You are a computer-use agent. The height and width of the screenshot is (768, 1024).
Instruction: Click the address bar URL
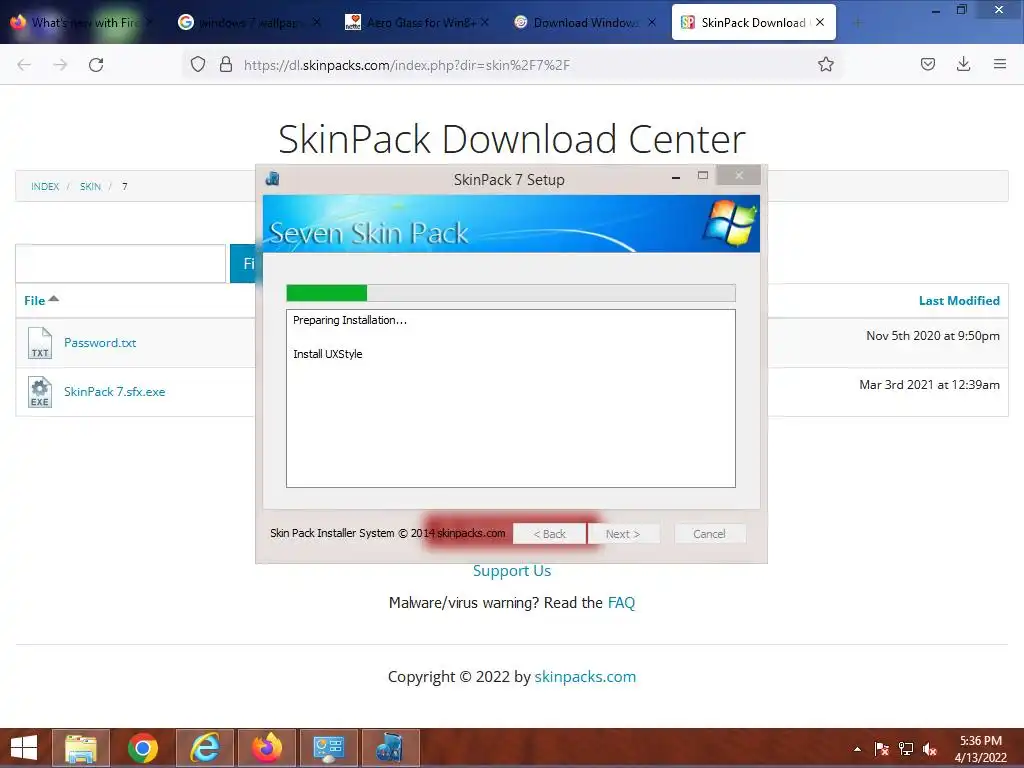coord(407,65)
